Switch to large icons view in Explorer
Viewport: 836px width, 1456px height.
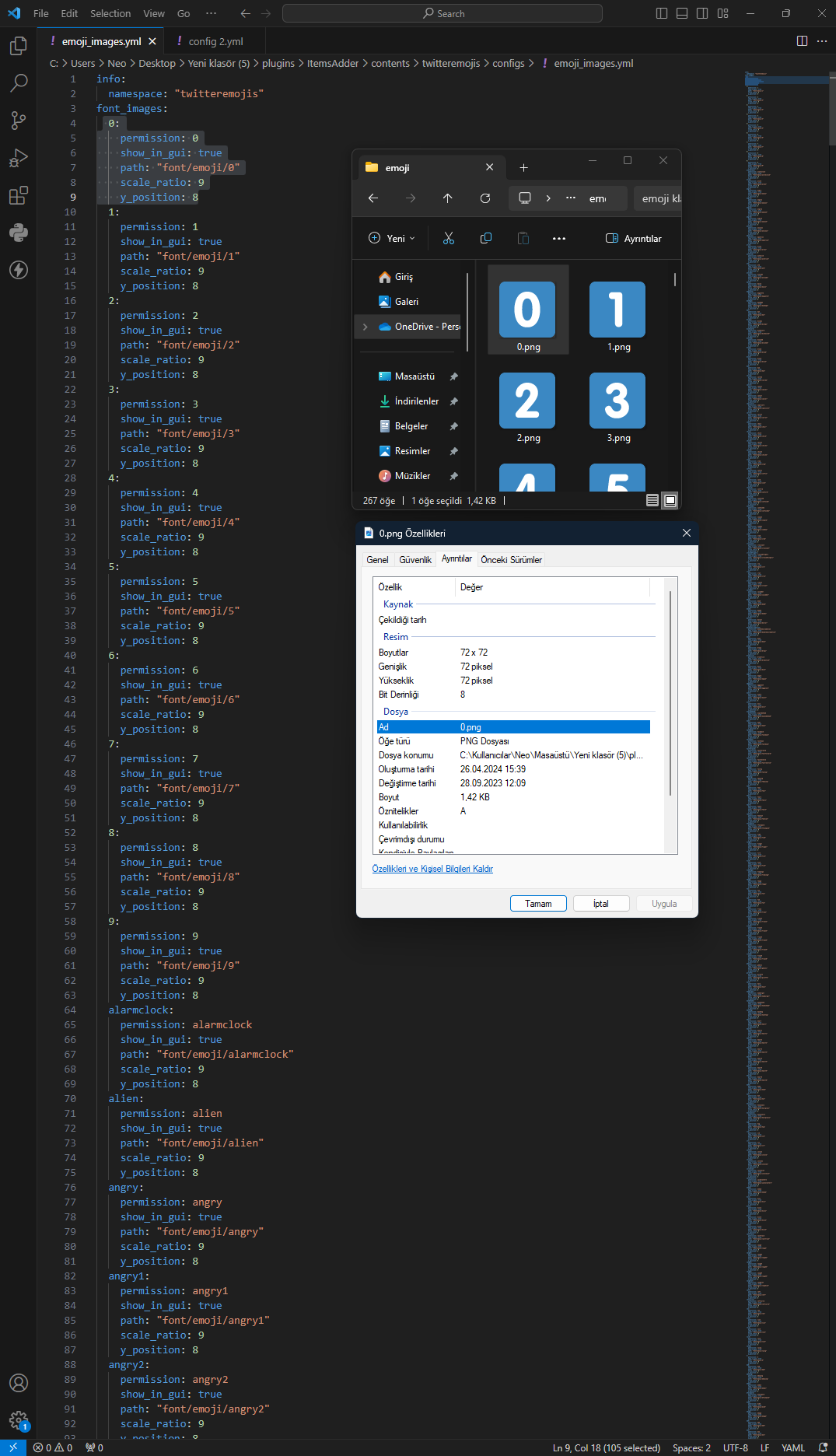670,500
